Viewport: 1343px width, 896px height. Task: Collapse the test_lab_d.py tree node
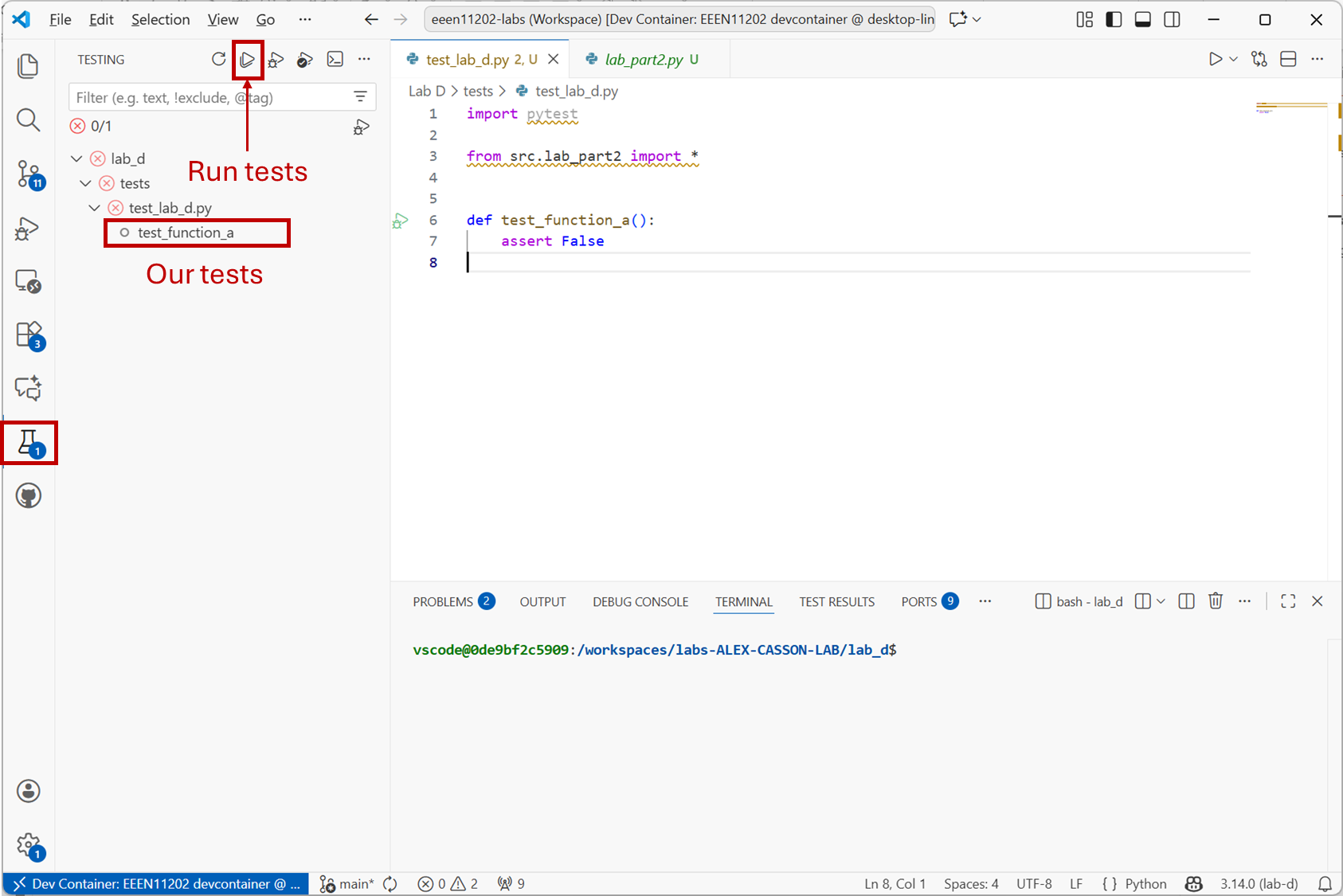(x=95, y=208)
